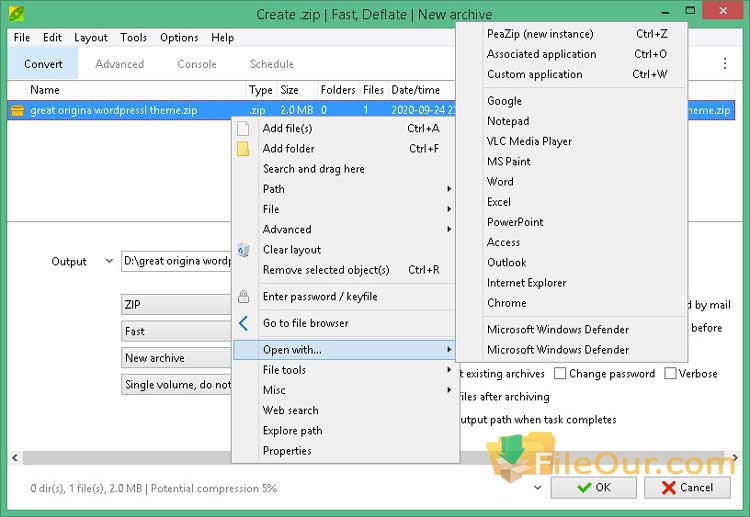Click the Clear layout recycle icon

(x=243, y=250)
